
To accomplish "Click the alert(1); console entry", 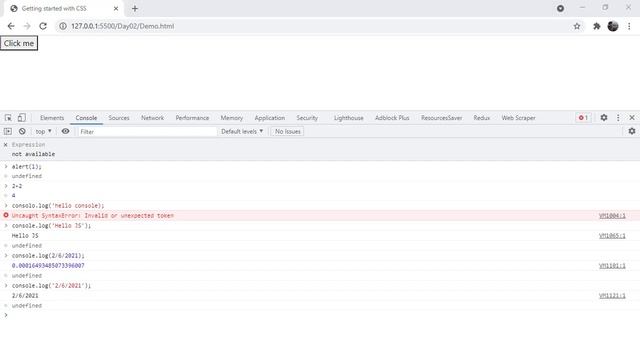I will click(x=27, y=167).
